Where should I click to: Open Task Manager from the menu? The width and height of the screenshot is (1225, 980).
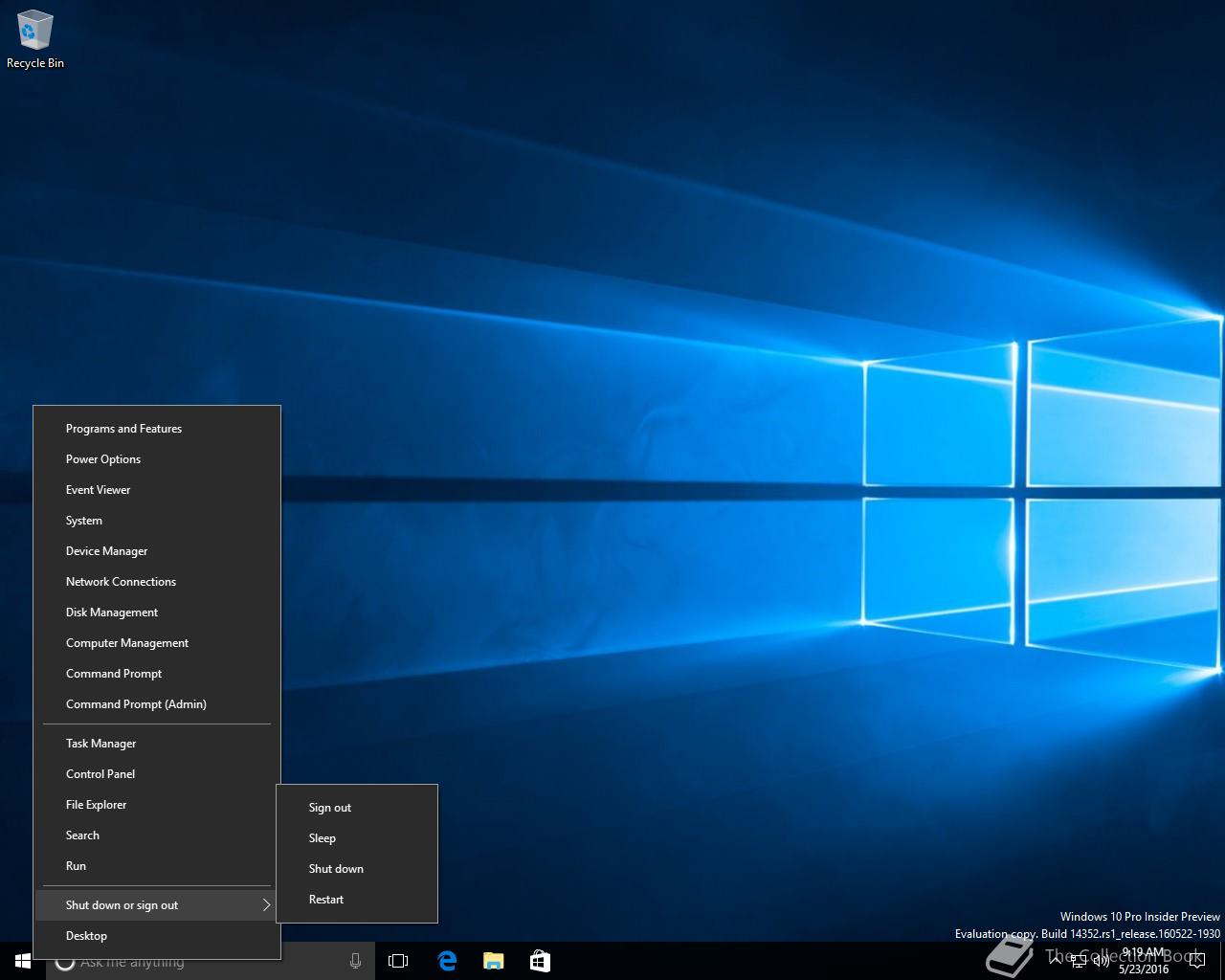(x=158, y=744)
